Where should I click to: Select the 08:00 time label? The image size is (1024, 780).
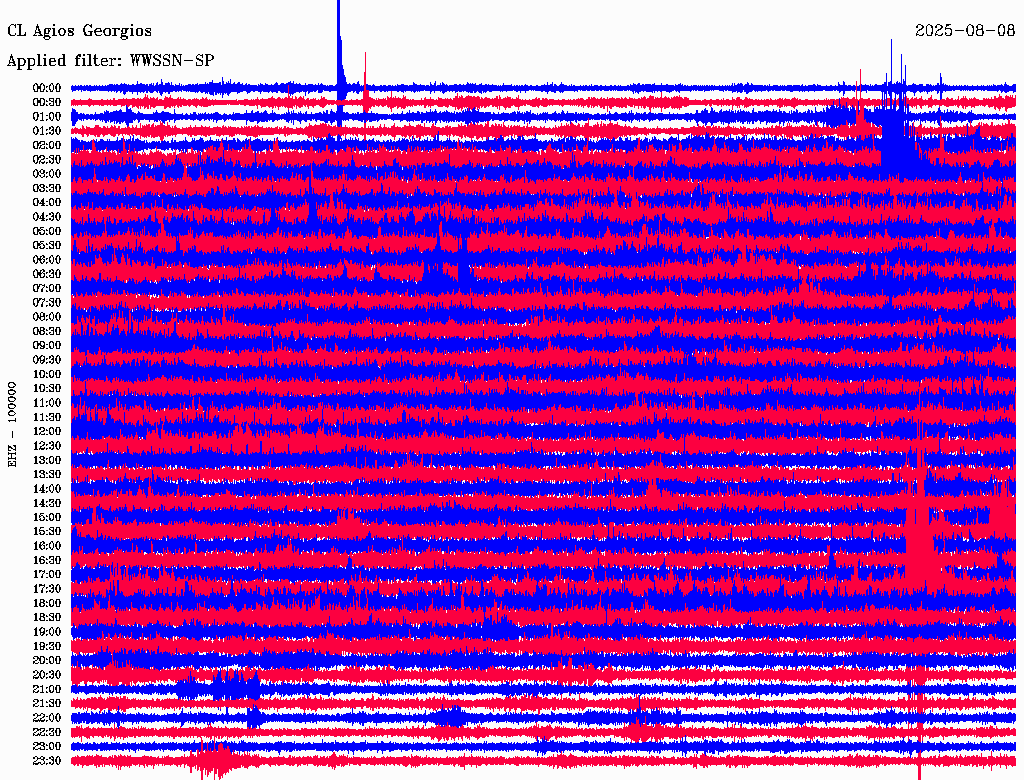point(47,317)
